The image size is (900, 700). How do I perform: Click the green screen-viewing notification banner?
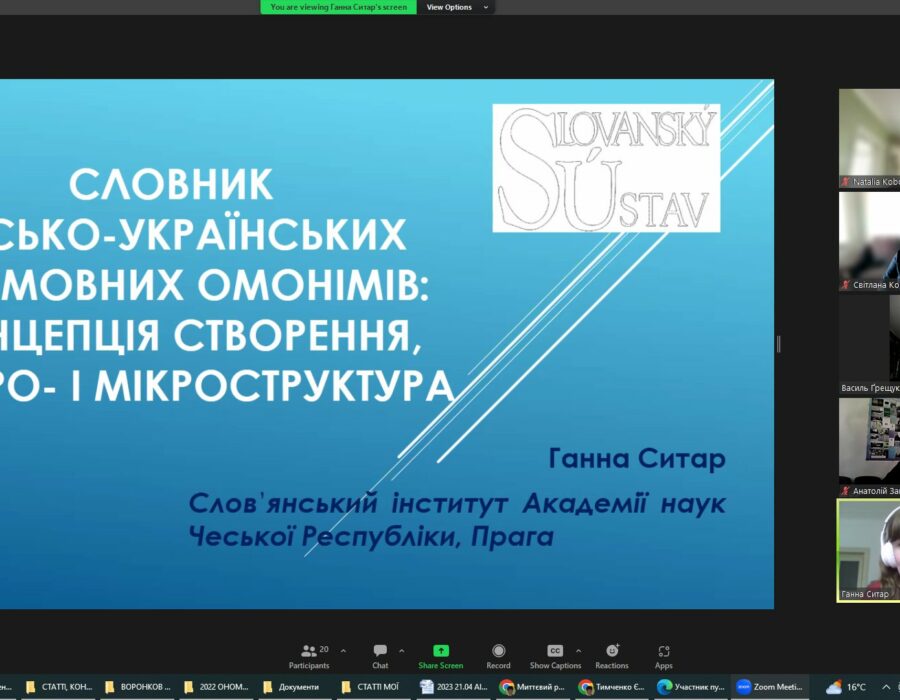(x=338, y=7)
